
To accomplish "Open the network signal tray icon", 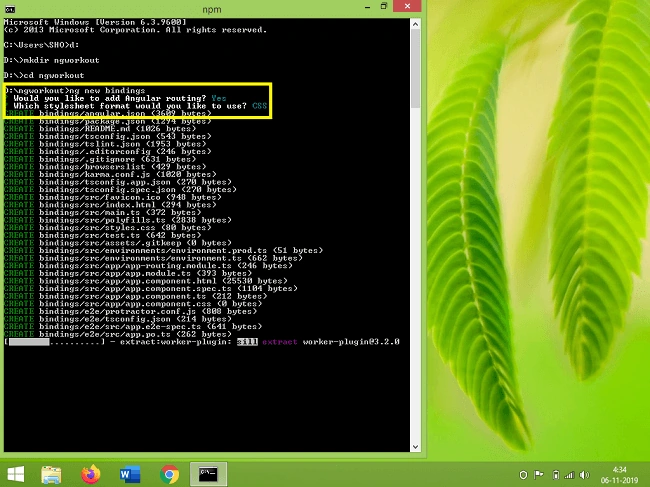I will pos(570,475).
